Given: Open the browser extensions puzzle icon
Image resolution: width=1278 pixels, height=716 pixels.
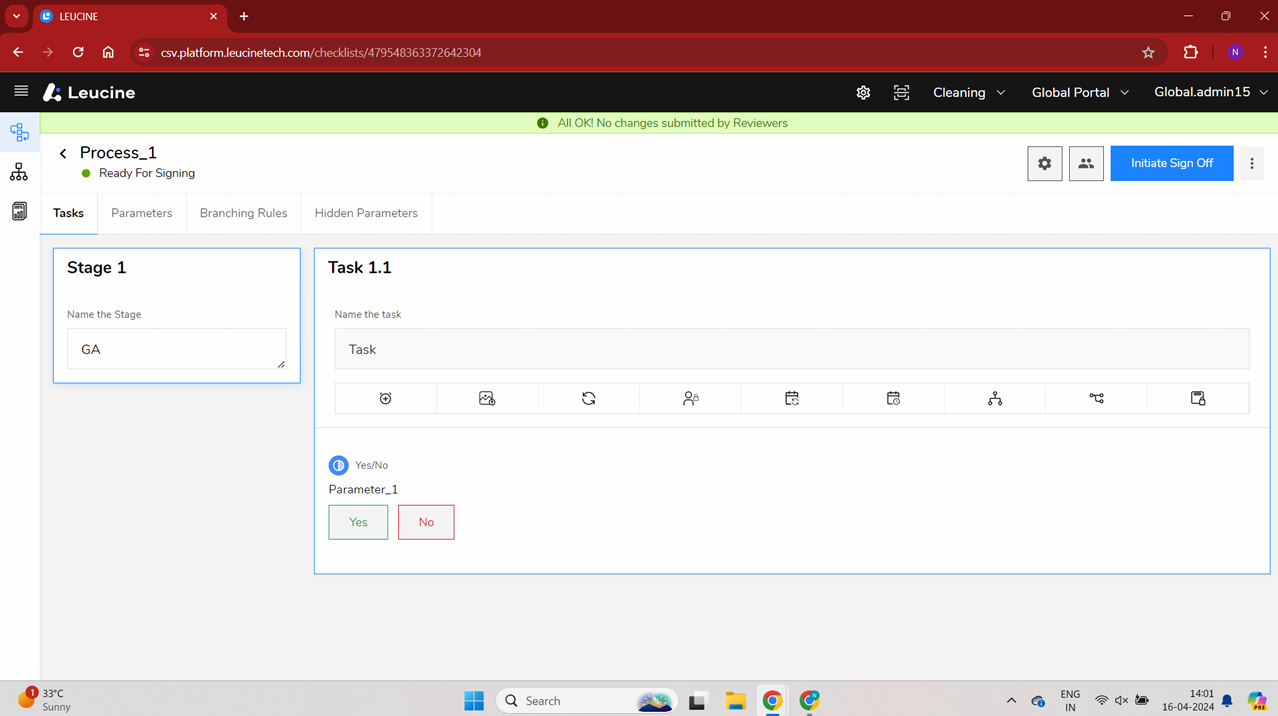Looking at the screenshot, I should tap(1190, 52).
